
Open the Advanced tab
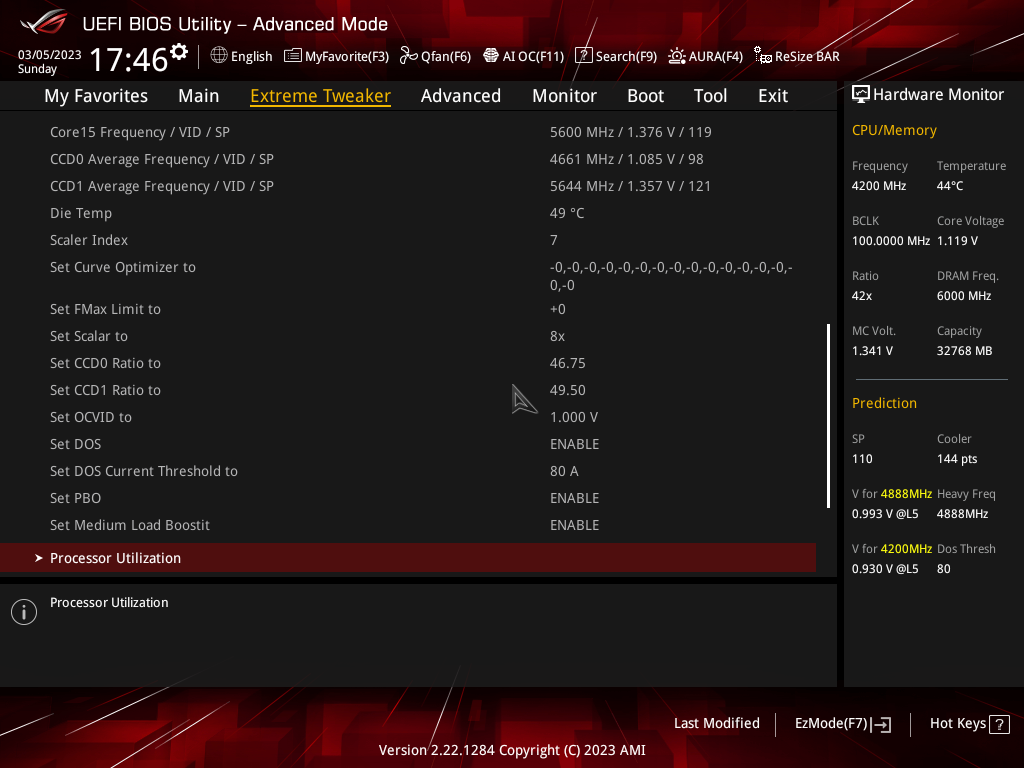pyautogui.click(x=460, y=95)
